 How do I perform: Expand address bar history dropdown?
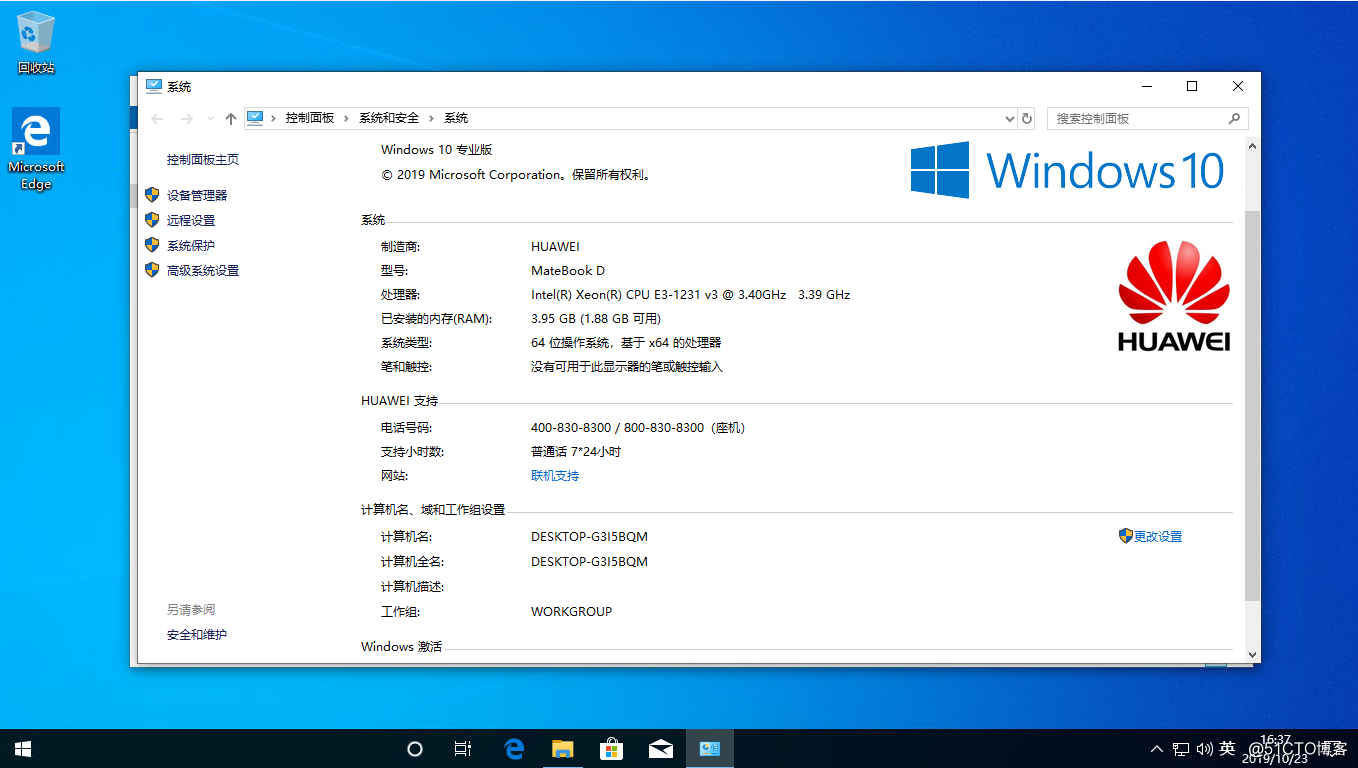click(1009, 118)
